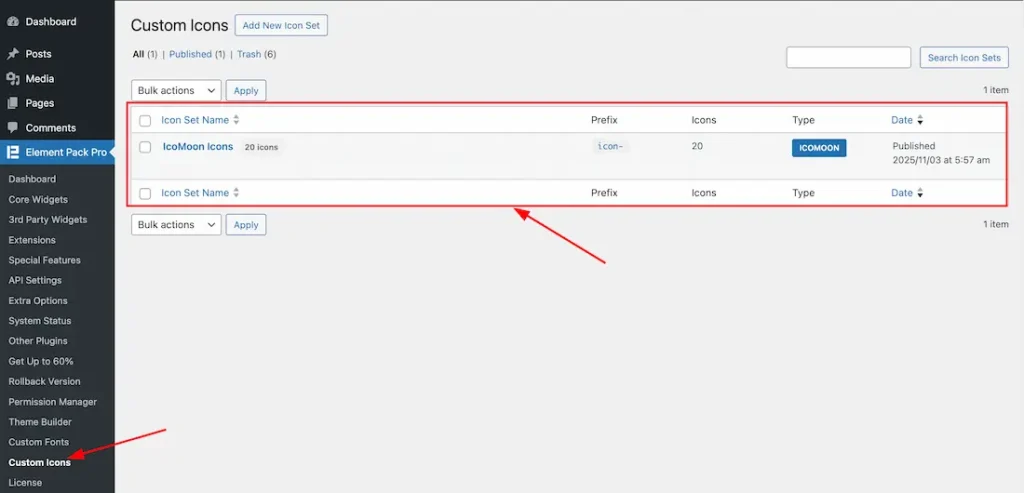Click the Dashboard gauge icon in sidebar
This screenshot has width=1024, height=493.
(13, 21)
